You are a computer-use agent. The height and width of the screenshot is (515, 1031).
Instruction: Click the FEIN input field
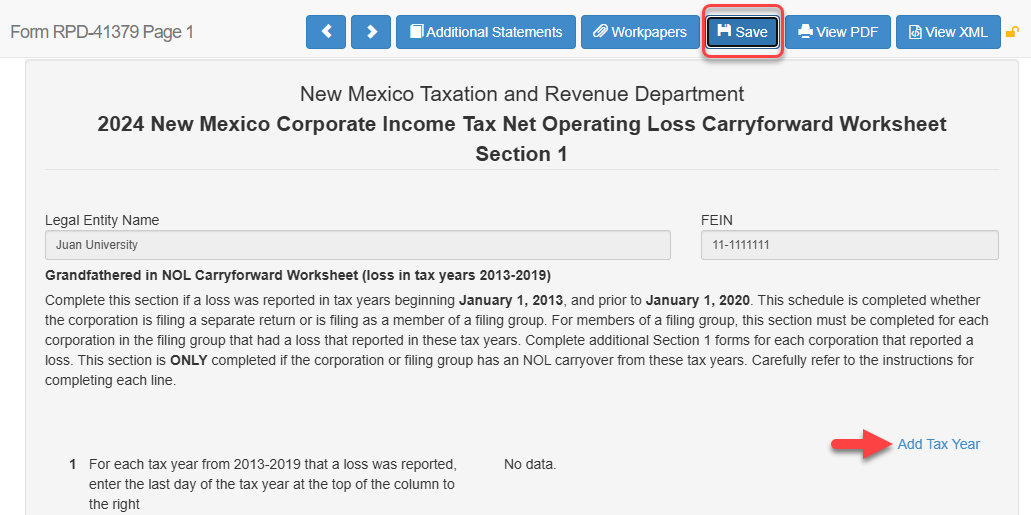(849, 245)
